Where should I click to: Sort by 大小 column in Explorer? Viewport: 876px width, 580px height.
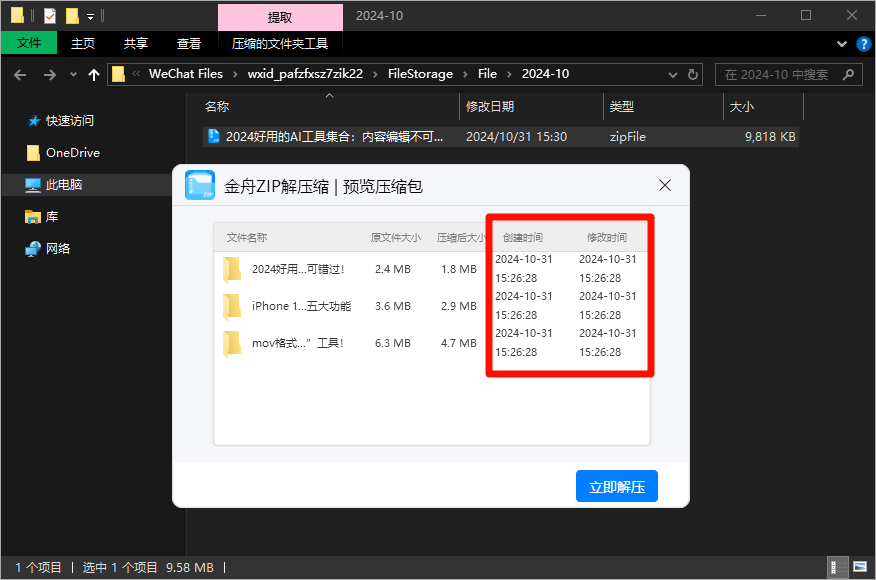tap(742, 106)
